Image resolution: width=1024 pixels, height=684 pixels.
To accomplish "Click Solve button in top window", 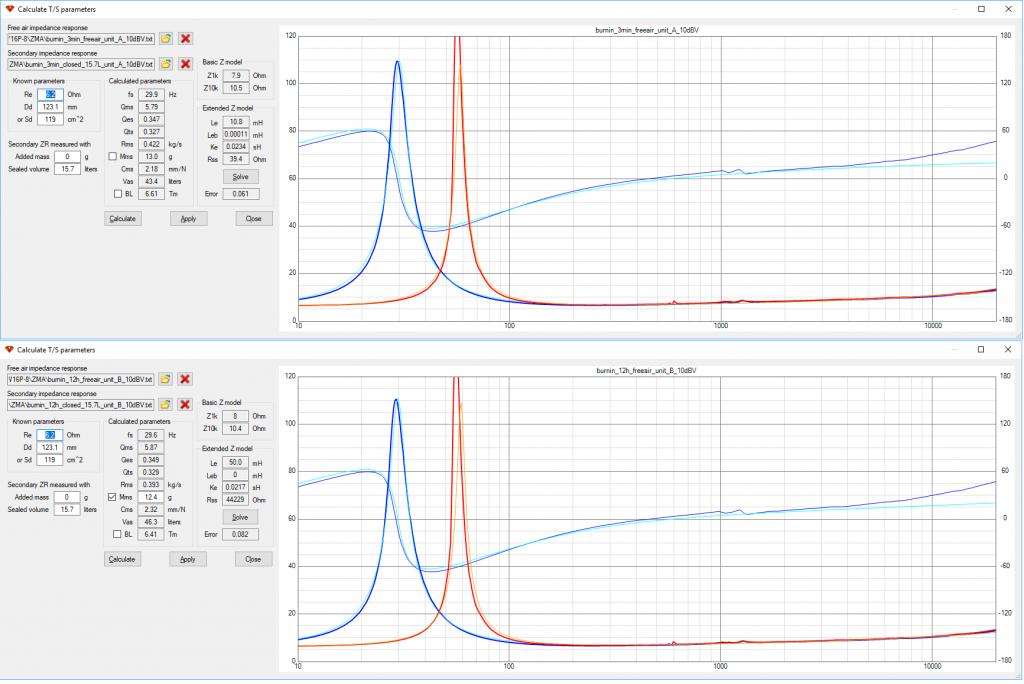I will 240,176.
